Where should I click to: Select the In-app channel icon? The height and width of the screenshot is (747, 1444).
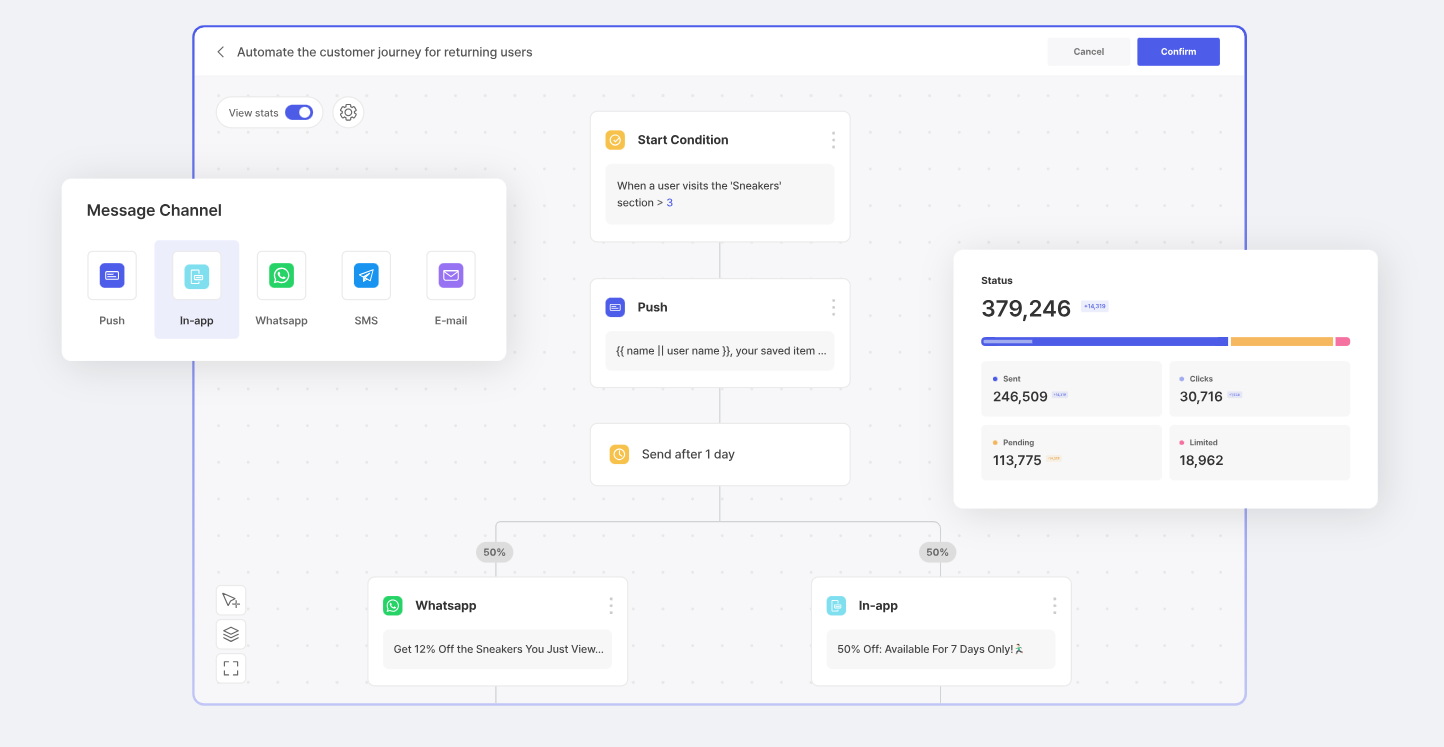(x=196, y=275)
